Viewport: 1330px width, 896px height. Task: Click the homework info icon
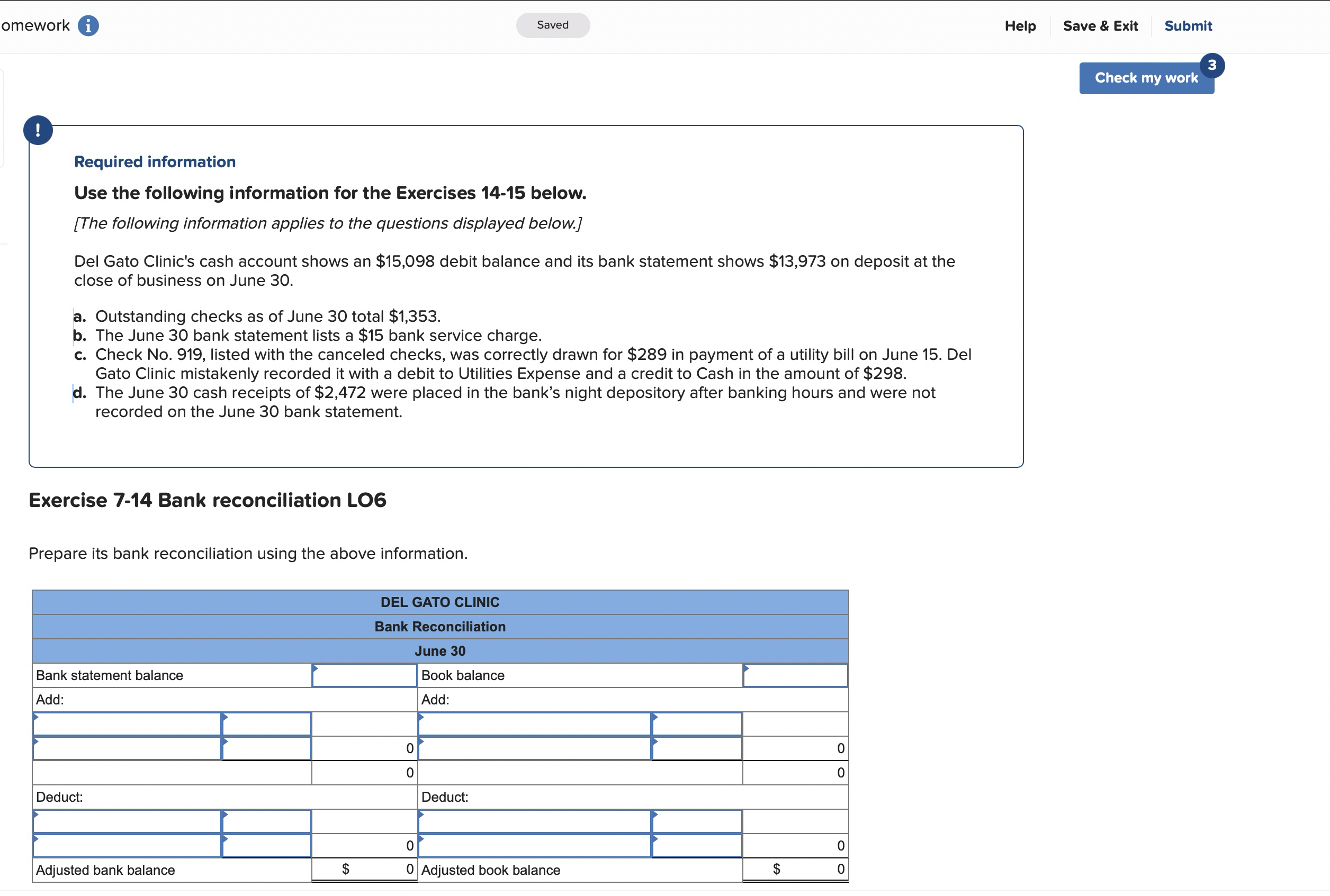point(87,25)
